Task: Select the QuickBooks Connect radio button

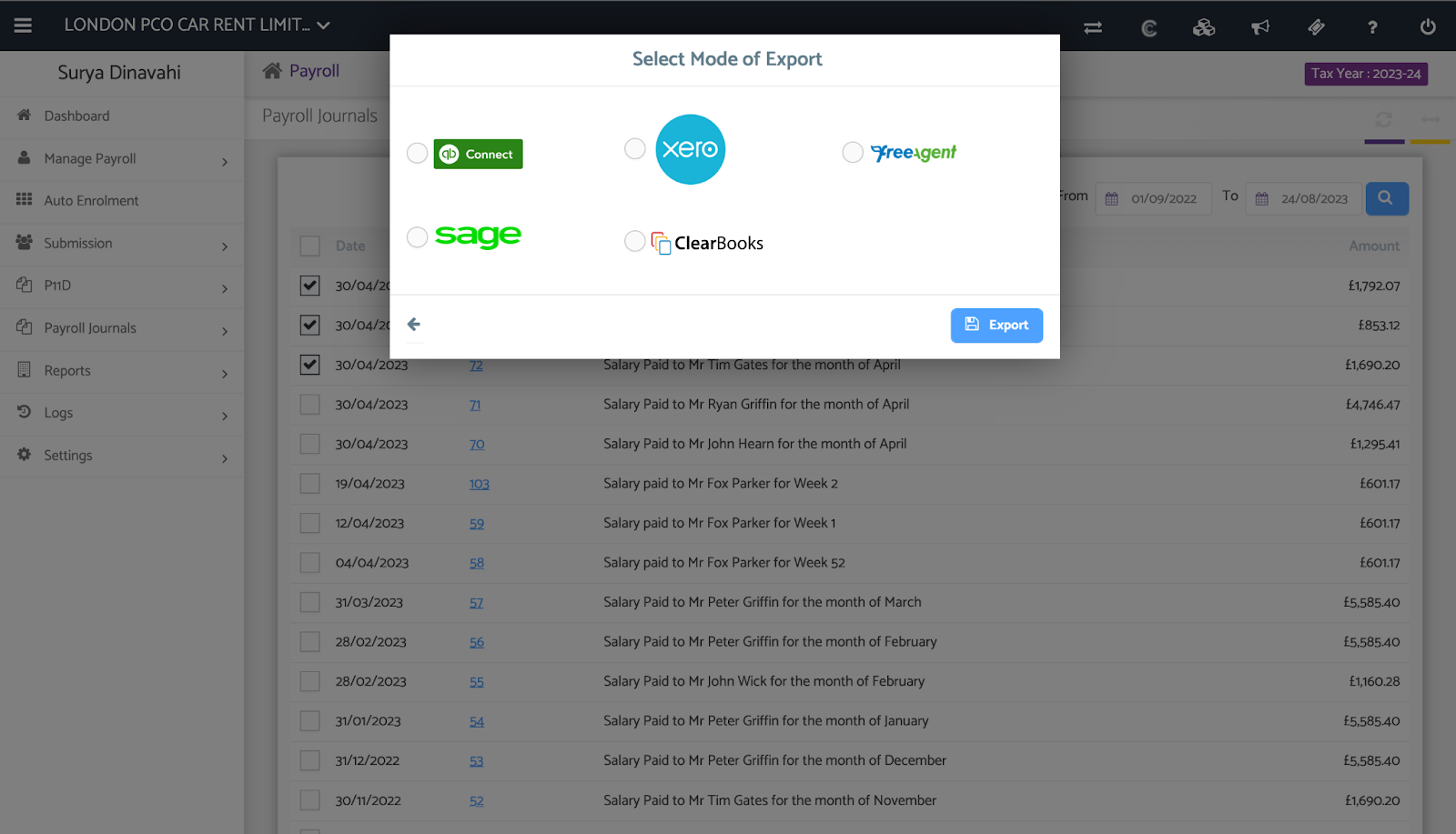Action: click(417, 153)
